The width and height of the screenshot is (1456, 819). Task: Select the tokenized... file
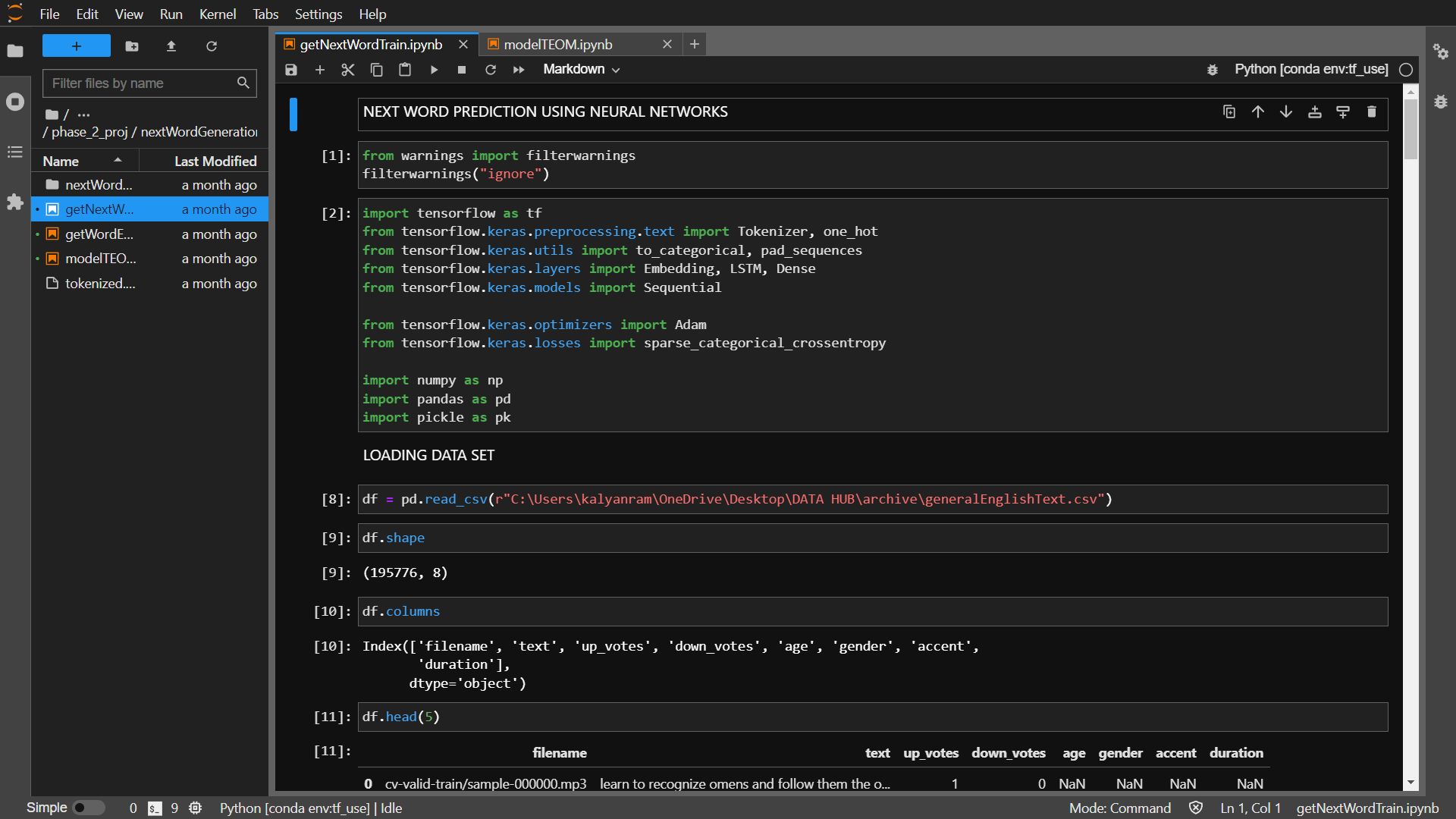[150, 284]
